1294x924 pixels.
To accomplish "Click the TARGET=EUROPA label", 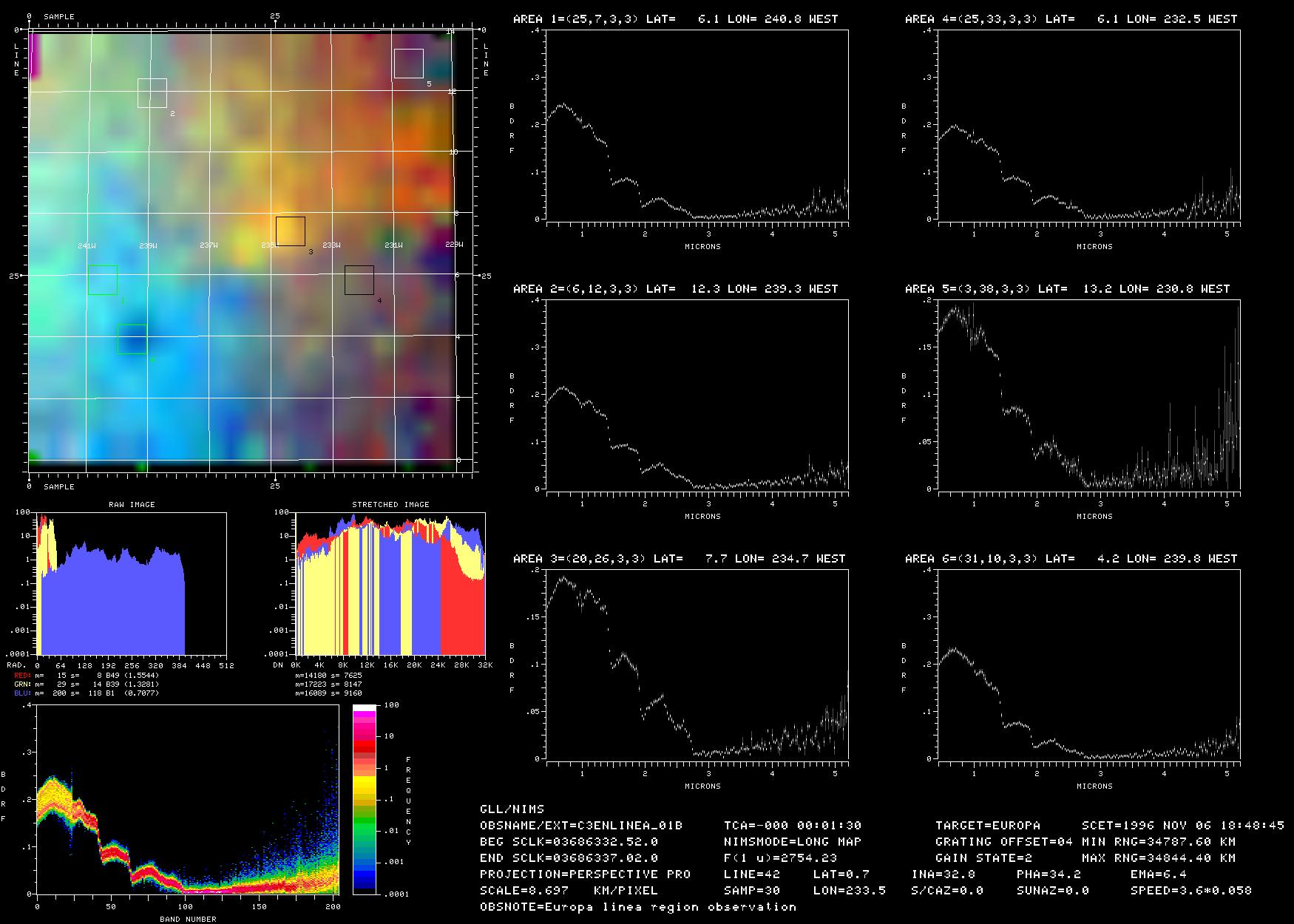I will coord(987,825).
